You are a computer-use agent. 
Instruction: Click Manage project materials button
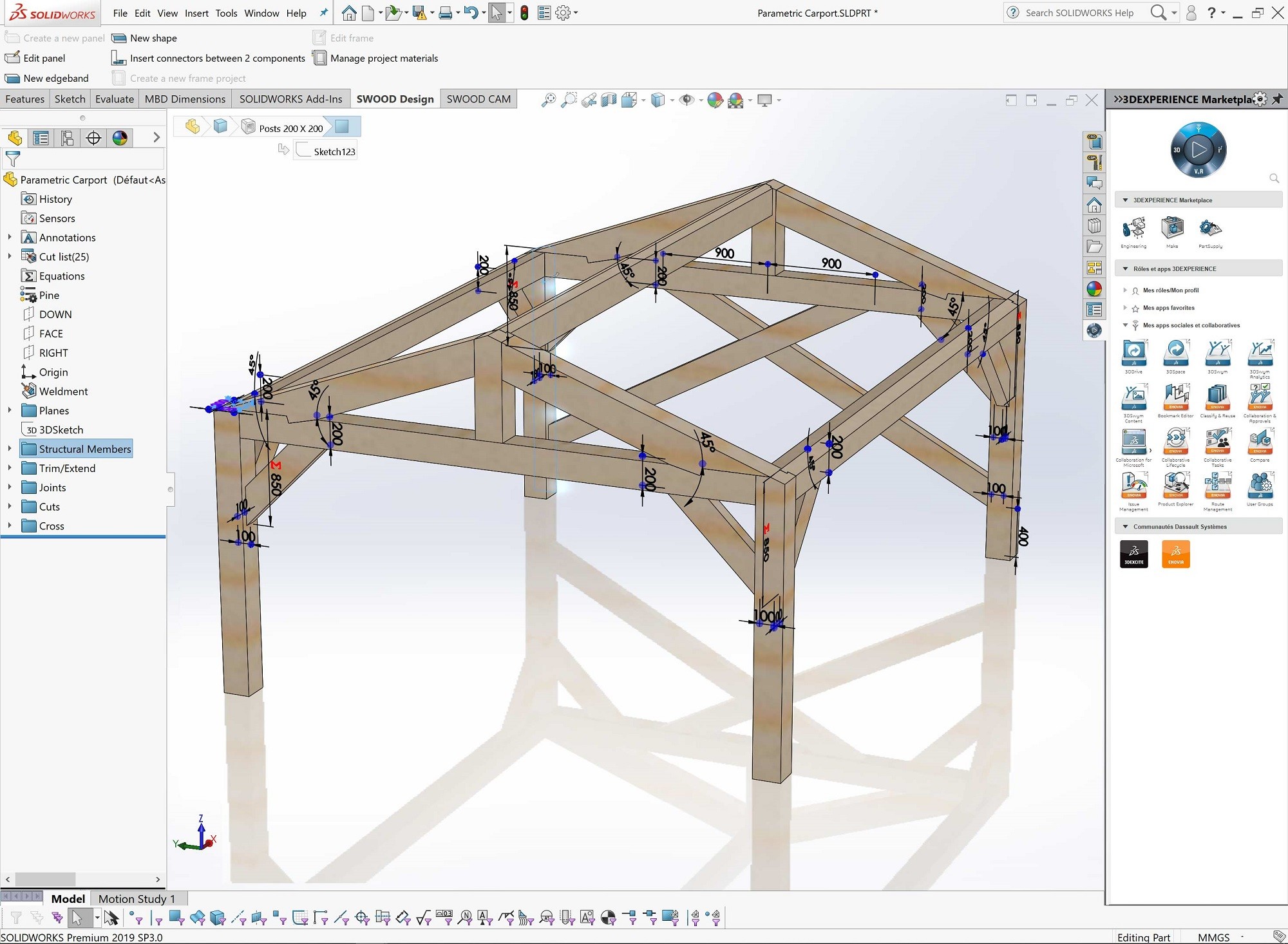375,58
